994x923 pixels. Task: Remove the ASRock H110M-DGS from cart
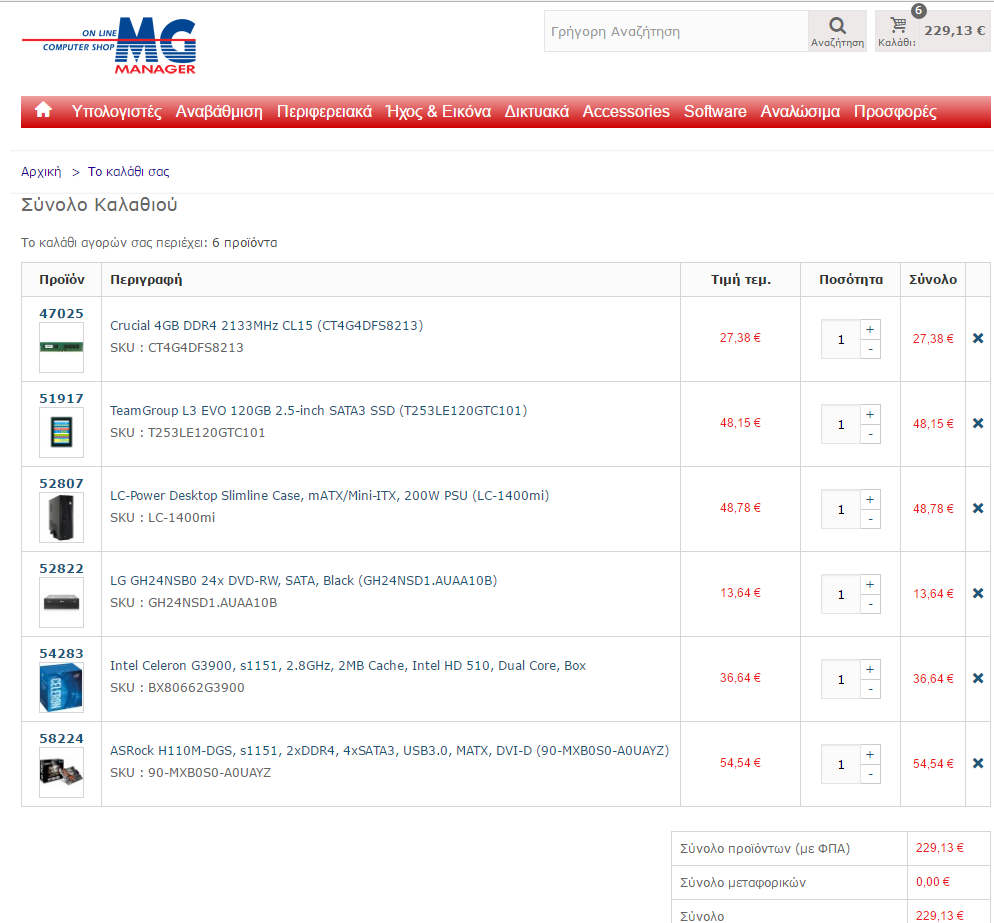click(x=978, y=763)
